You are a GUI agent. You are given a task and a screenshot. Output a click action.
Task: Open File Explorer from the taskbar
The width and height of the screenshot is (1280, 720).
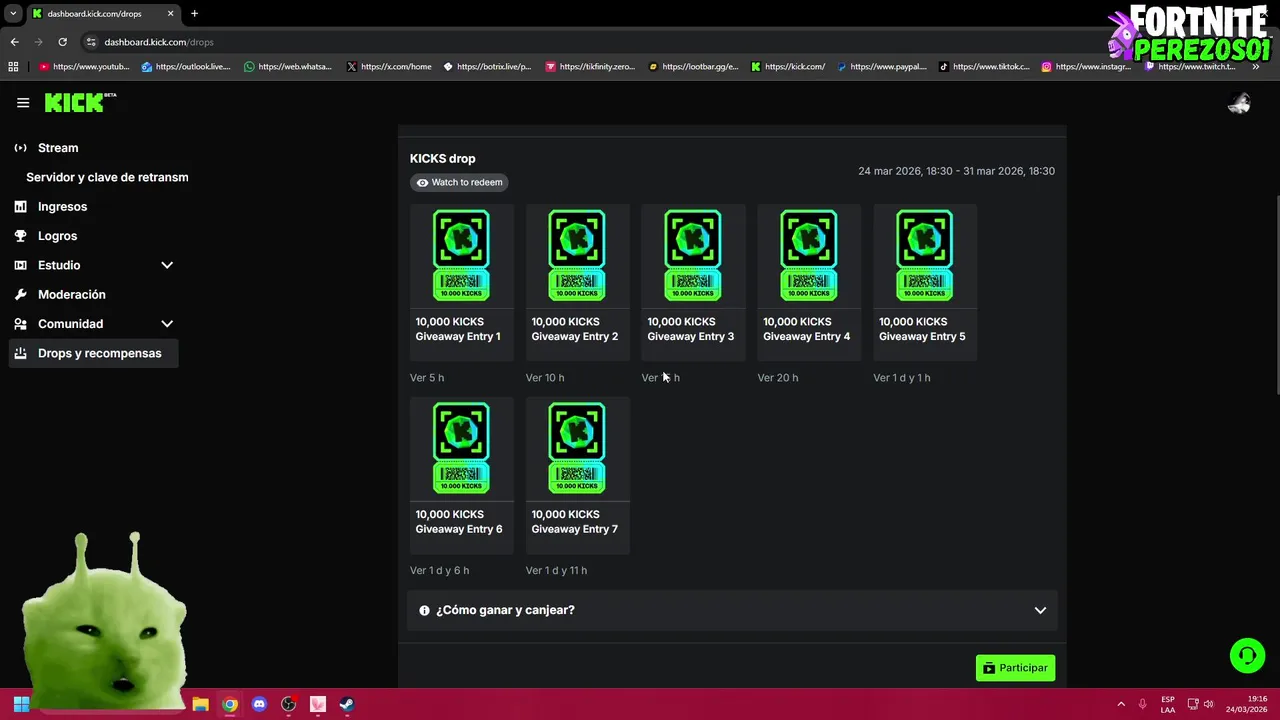[200, 704]
